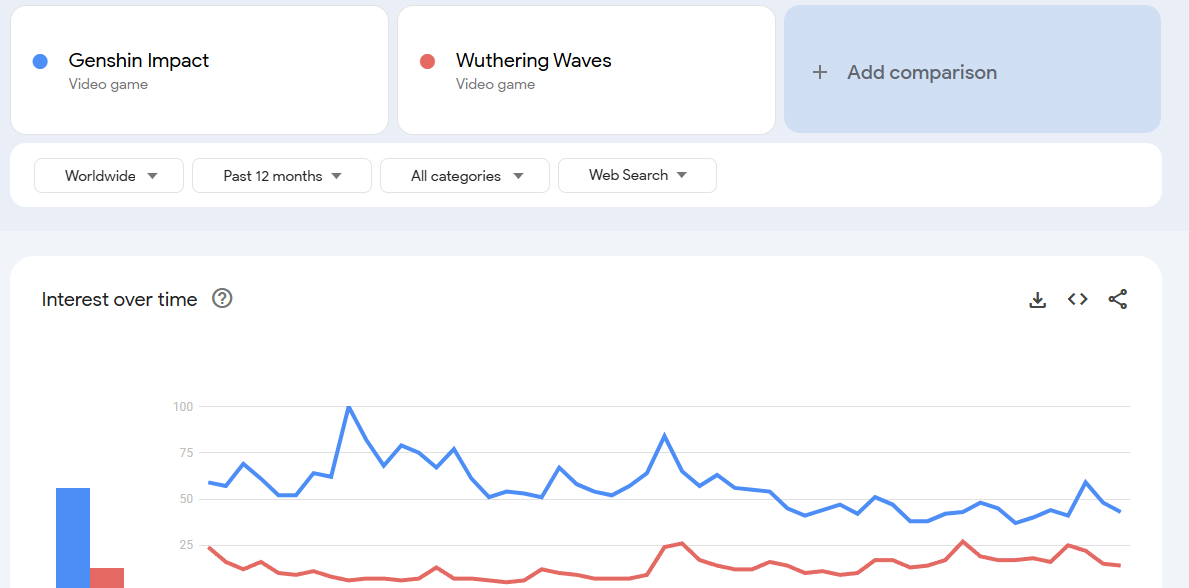Open the Past 12 months time dropdown
1189x588 pixels.
(x=282, y=175)
